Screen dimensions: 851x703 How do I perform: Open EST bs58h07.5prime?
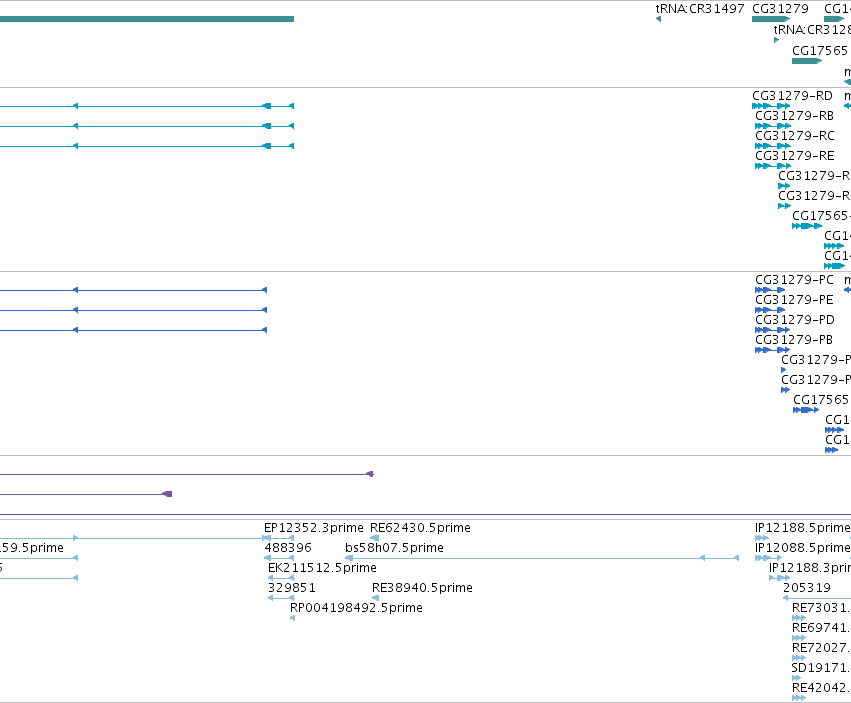pos(394,548)
